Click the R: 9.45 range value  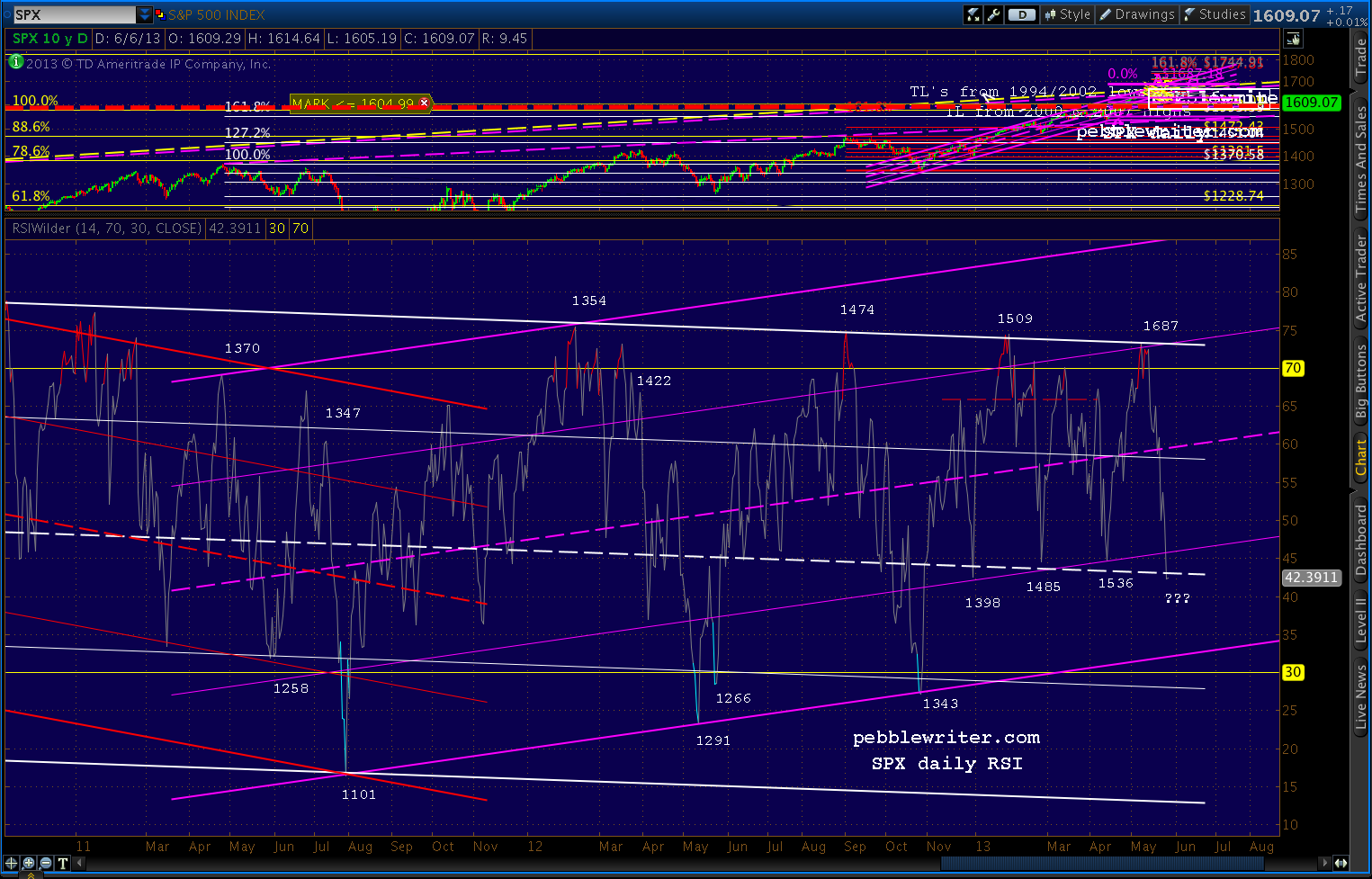[505, 39]
